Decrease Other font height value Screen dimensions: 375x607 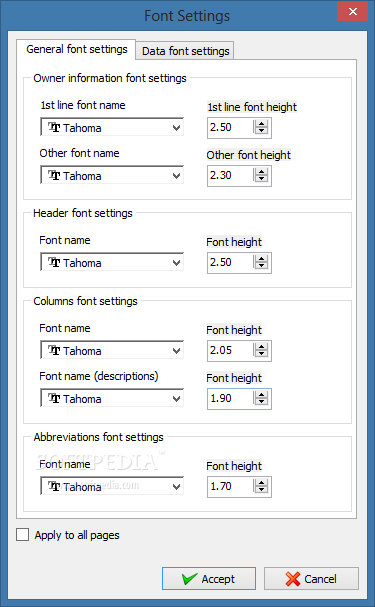[262, 179]
